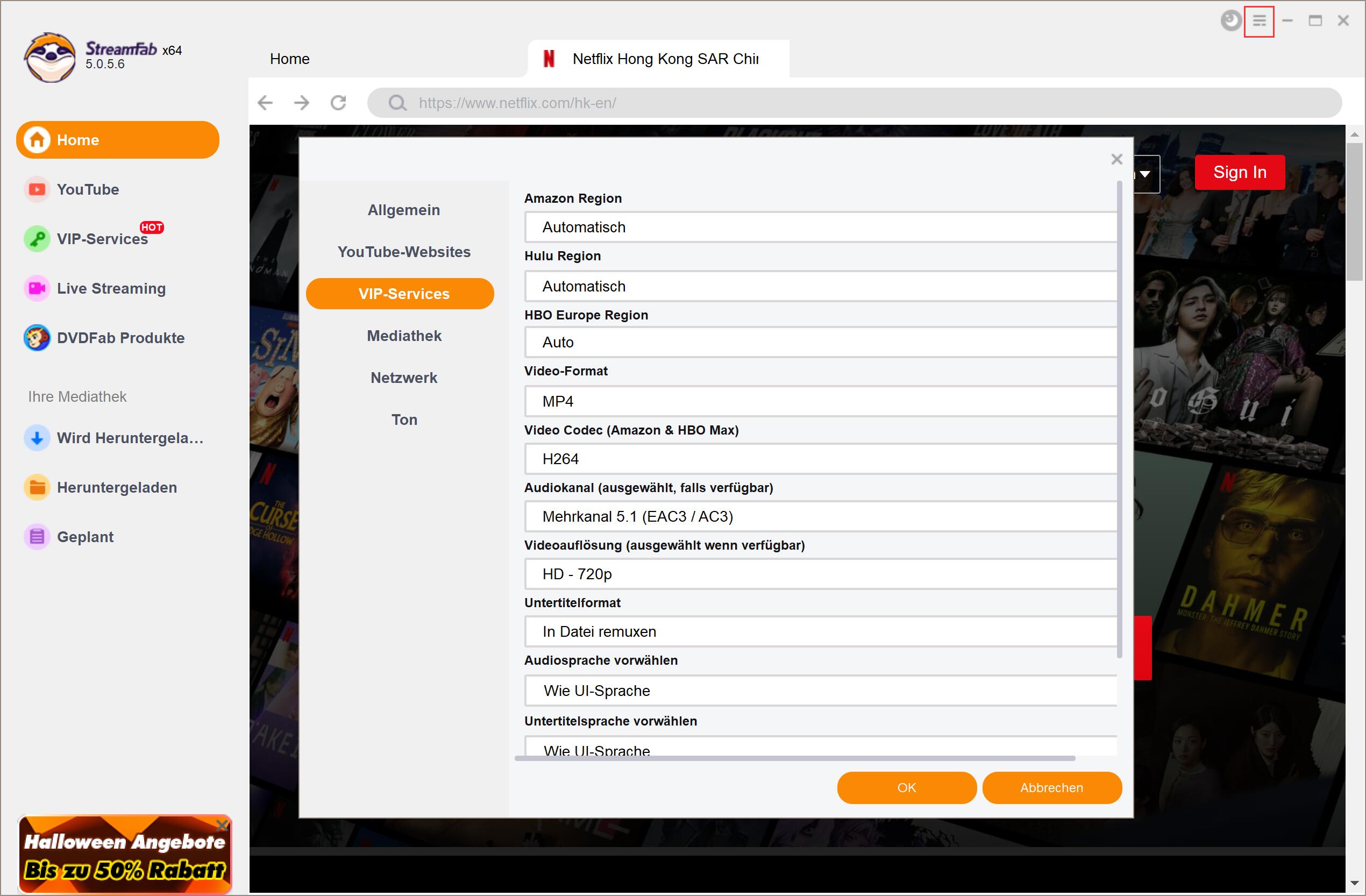Image resolution: width=1366 pixels, height=896 pixels.
Task: Click the Netflix N icon on the tab
Action: pos(549,59)
